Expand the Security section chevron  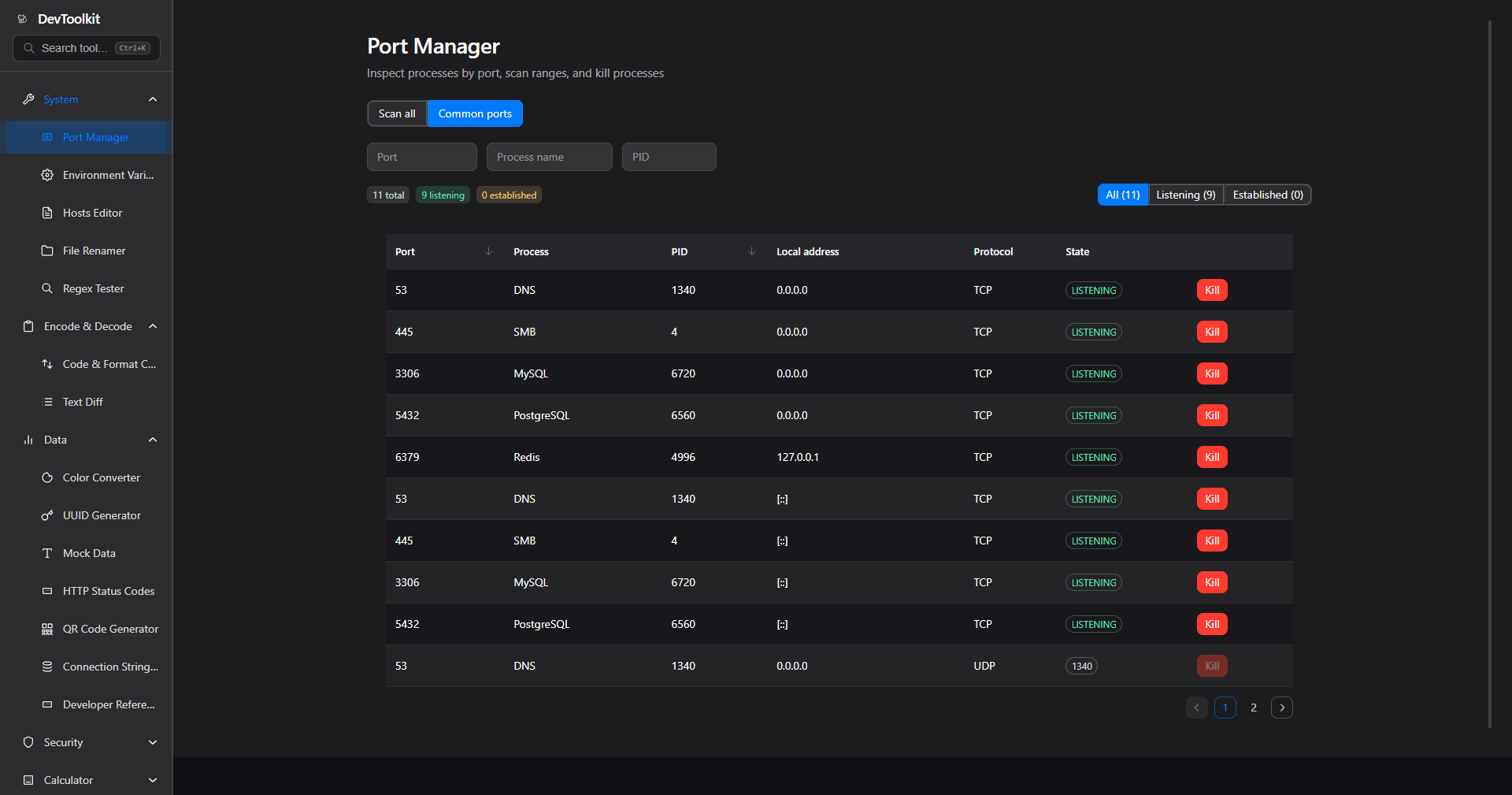pyautogui.click(x=153, y=742)
